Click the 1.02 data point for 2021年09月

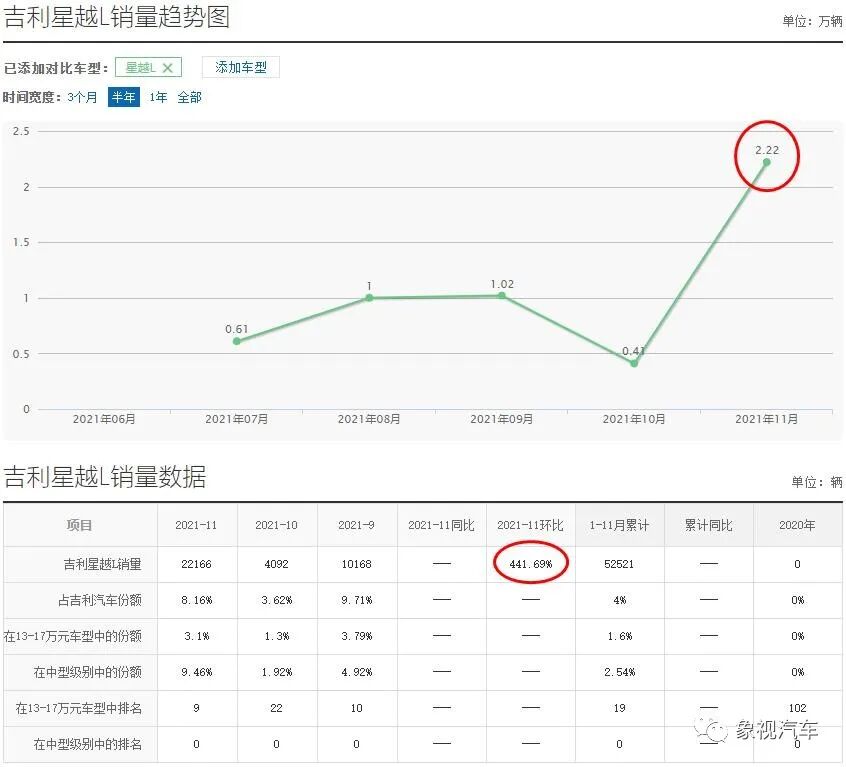tap(502, 296)
